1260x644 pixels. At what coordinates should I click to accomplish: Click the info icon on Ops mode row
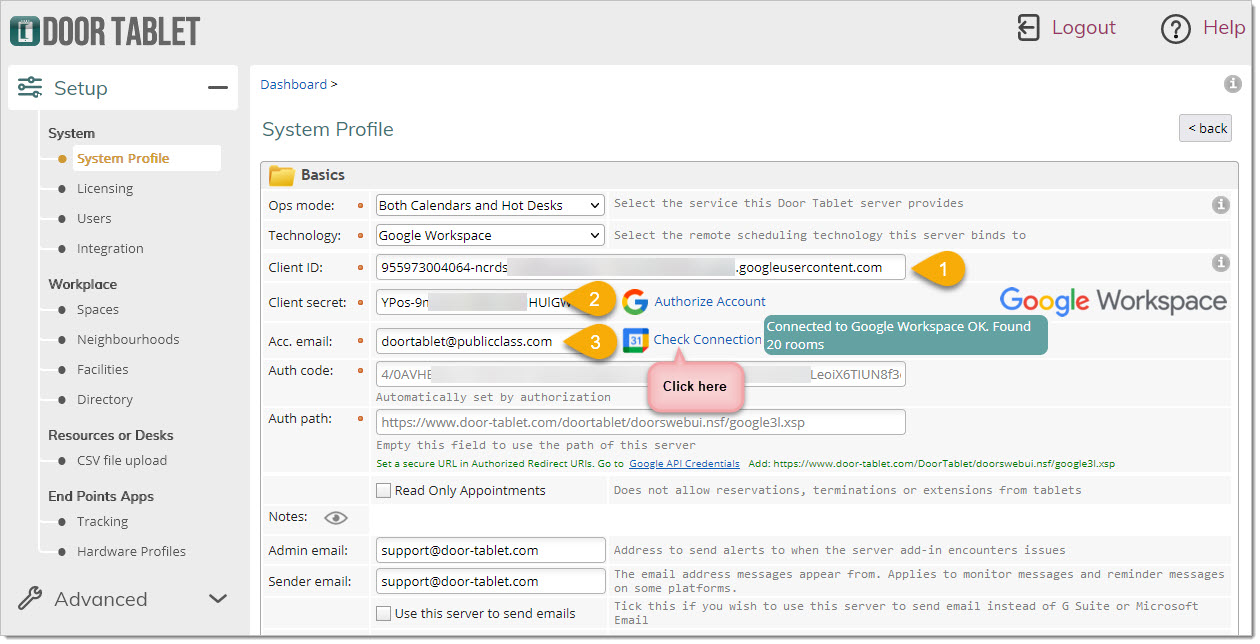(x=1220, y=205)
